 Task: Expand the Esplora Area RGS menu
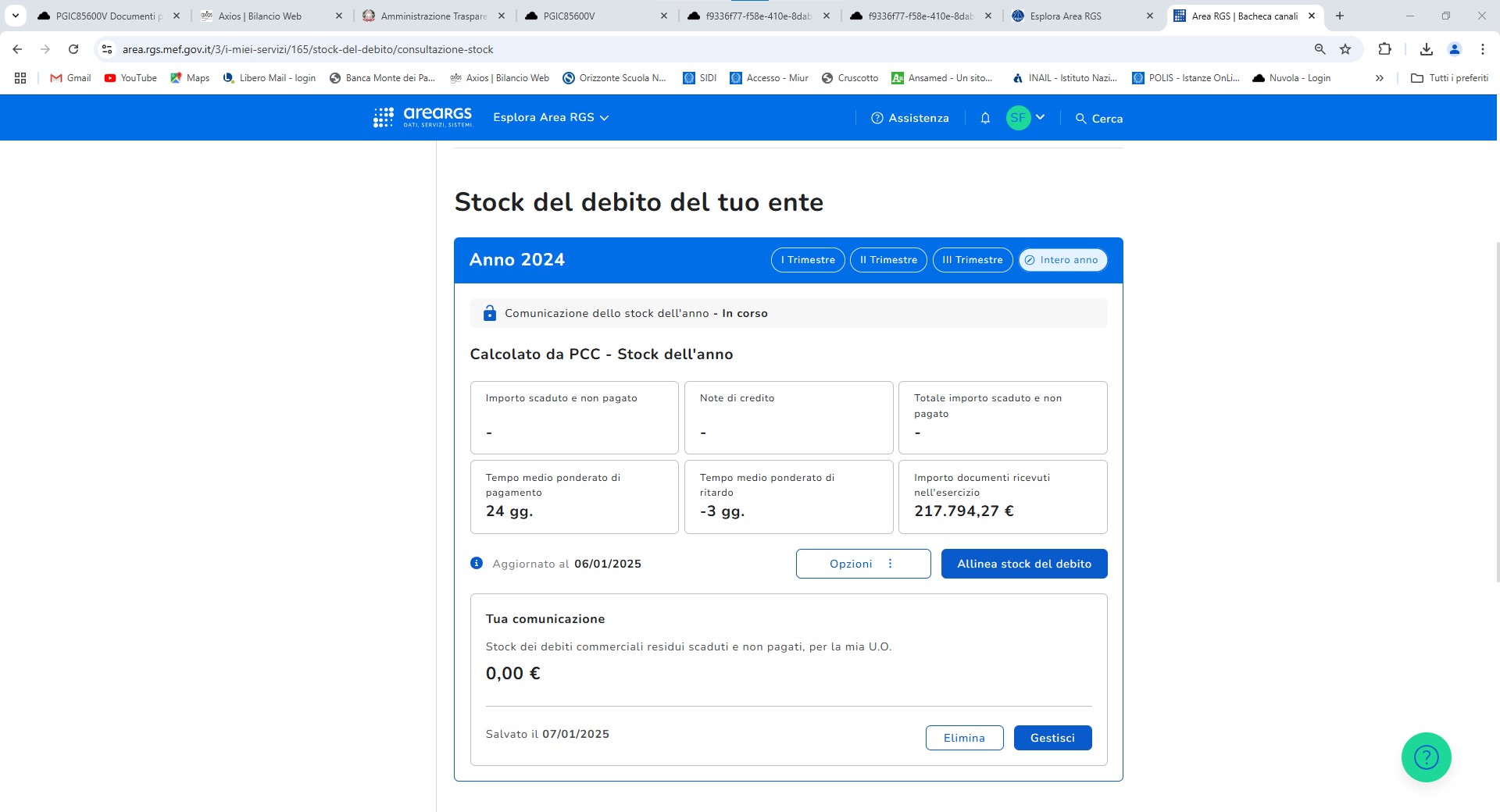click(x=551, y=117)
